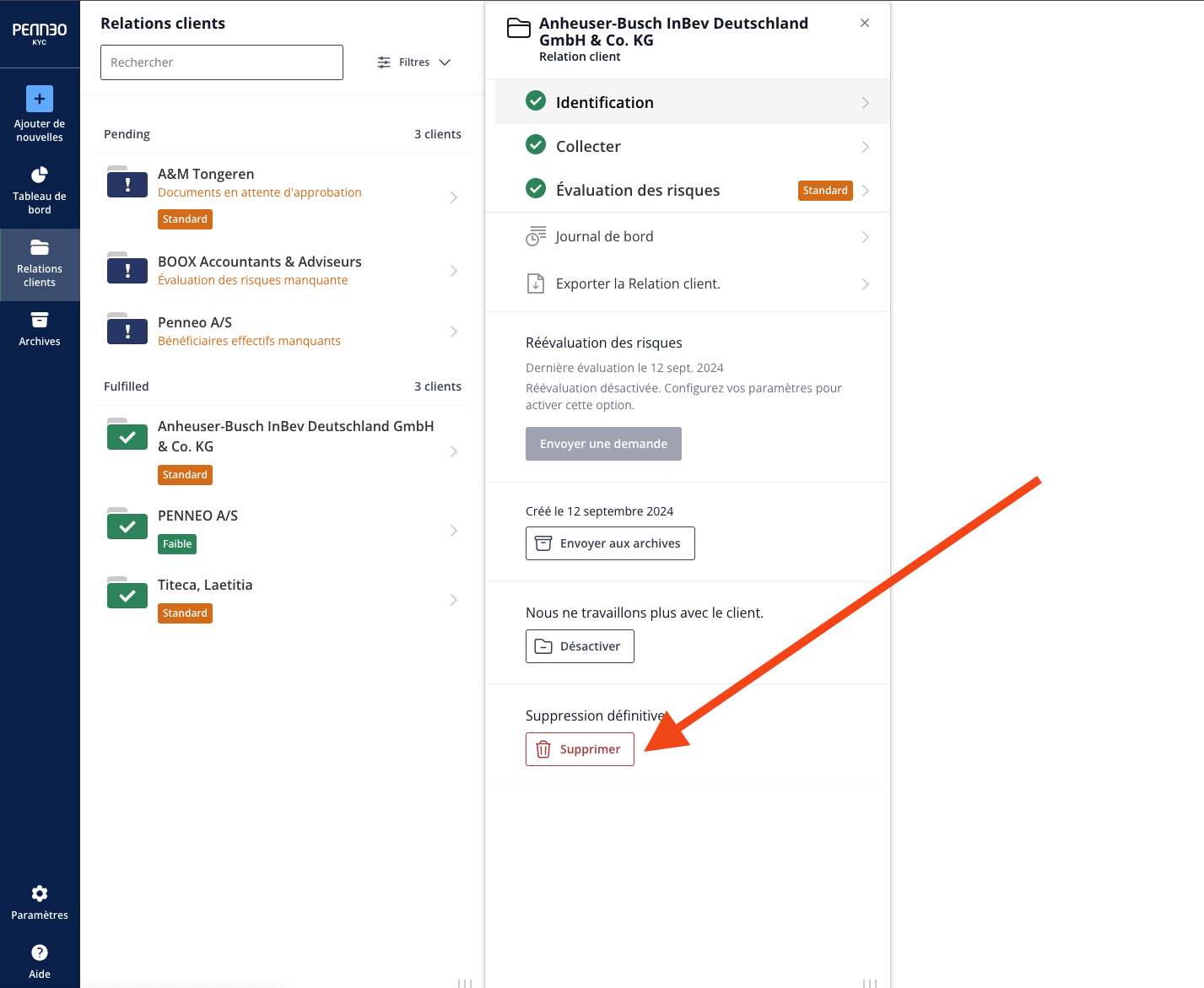Click green check beside Évaluation des risques

coord(536,189)
